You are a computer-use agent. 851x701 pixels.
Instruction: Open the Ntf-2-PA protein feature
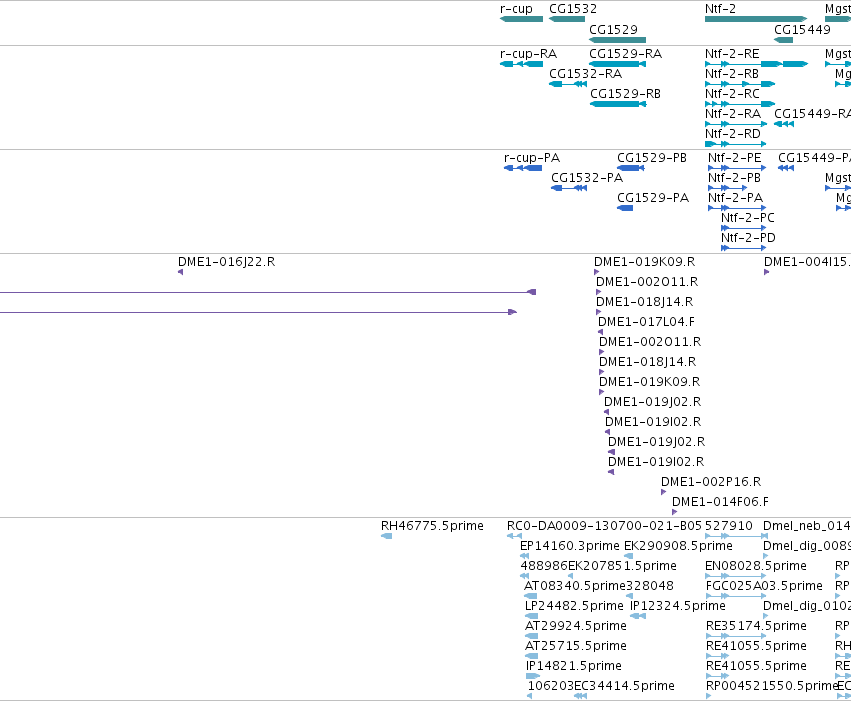click(737, 208)
